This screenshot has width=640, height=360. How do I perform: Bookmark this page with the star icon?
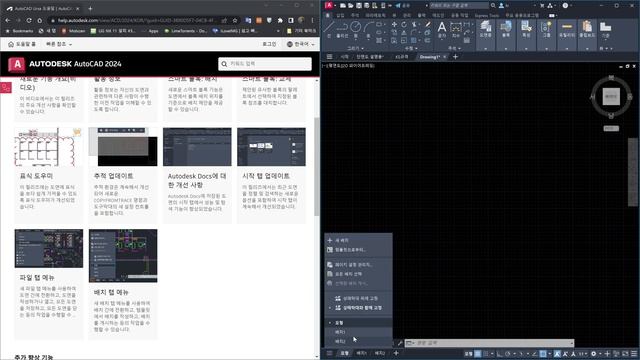point(235,20)
